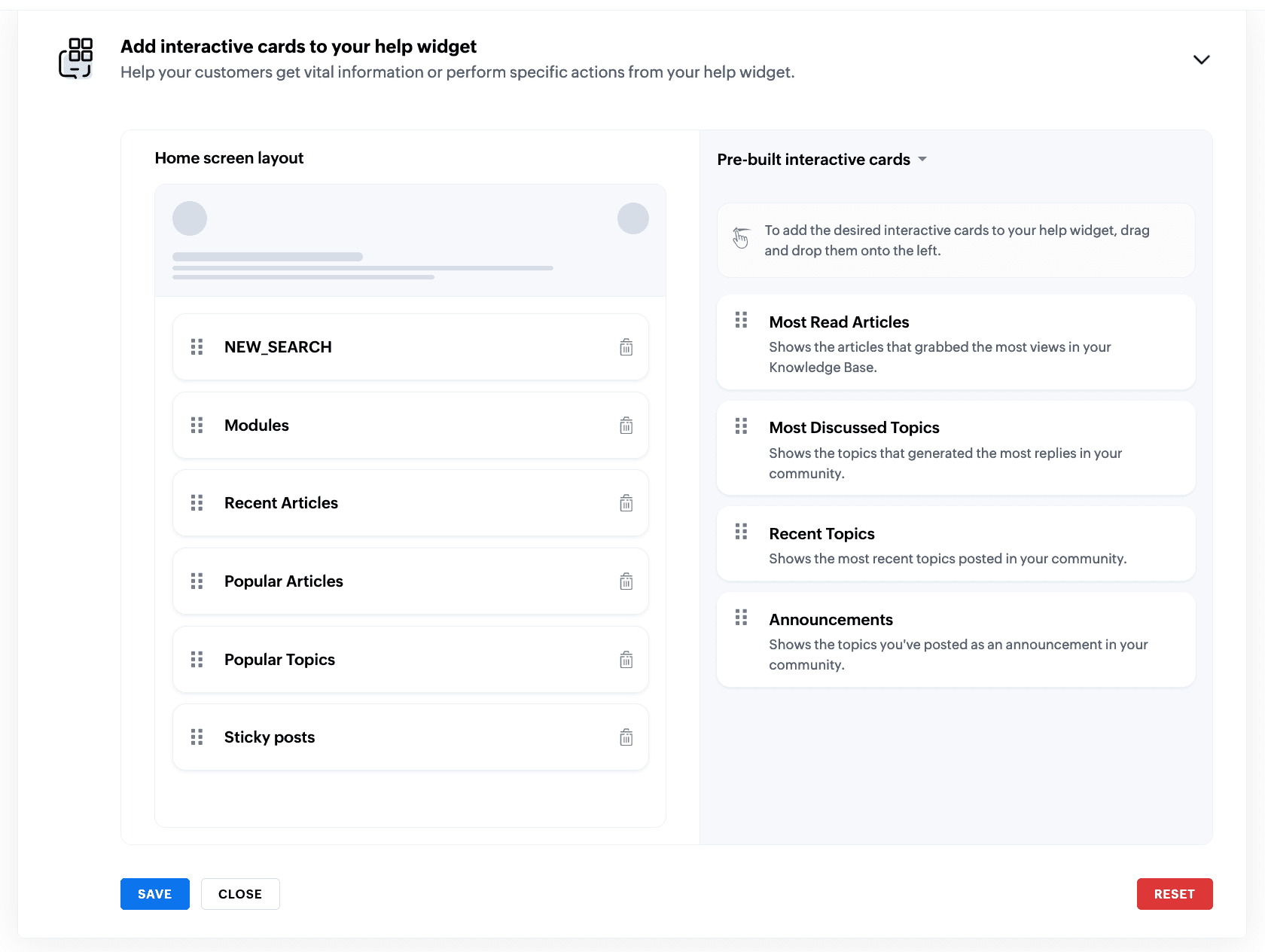Click the Recent Topics drag handle

(x=741, y=532)
